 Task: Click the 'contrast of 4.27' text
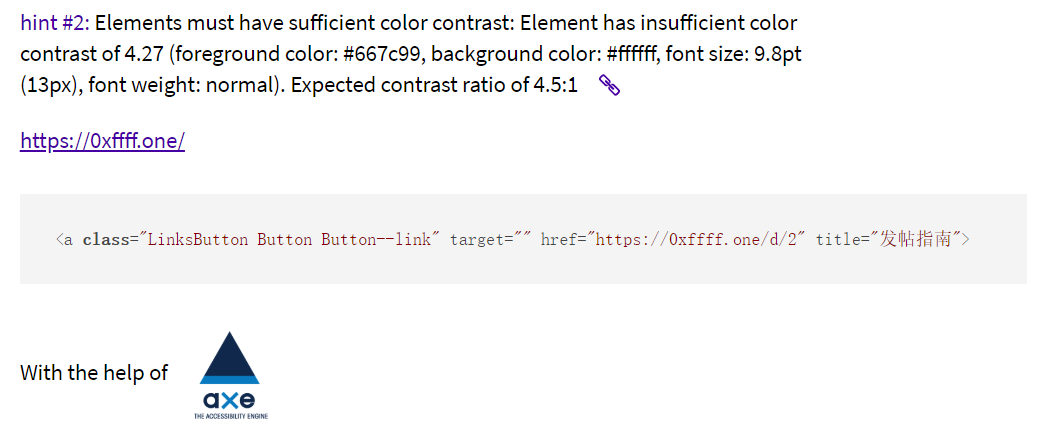(x=92, y=54)
